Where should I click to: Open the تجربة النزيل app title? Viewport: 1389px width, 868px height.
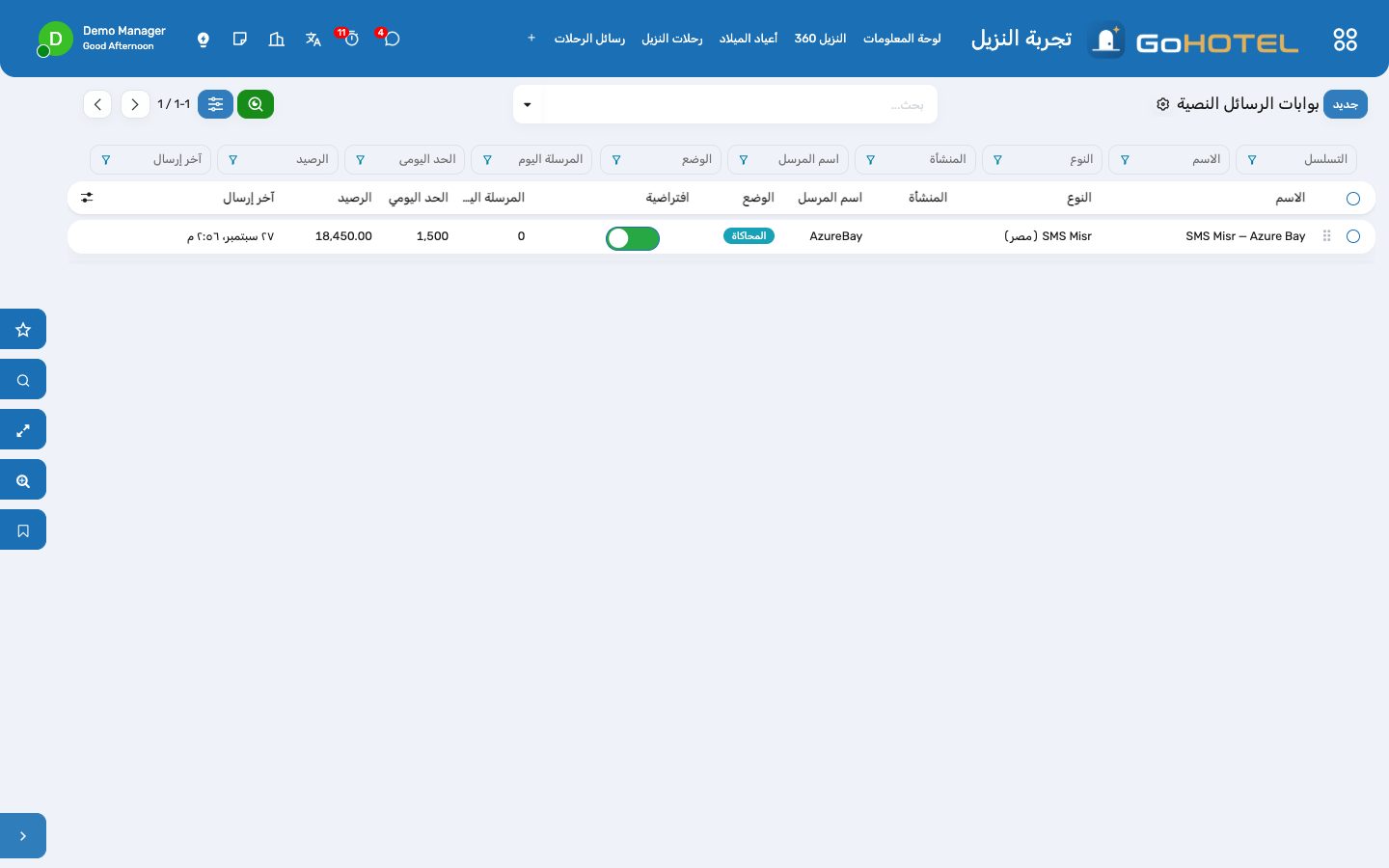pyautogui.click(x=1021, y=39)
